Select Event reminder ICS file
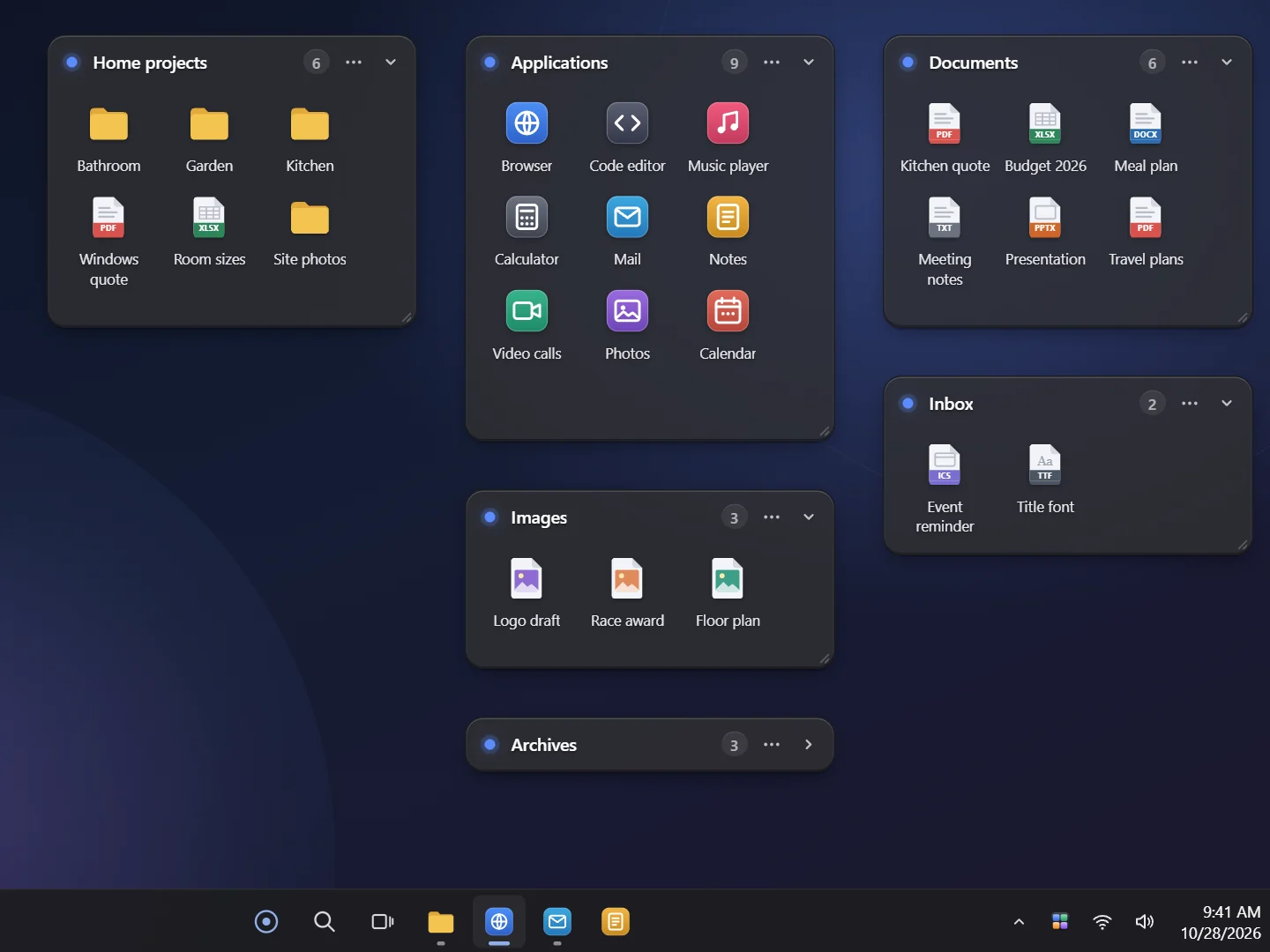Image resolution: width=1270 pixels, height=952 pixels. click(x=945, y=465)
